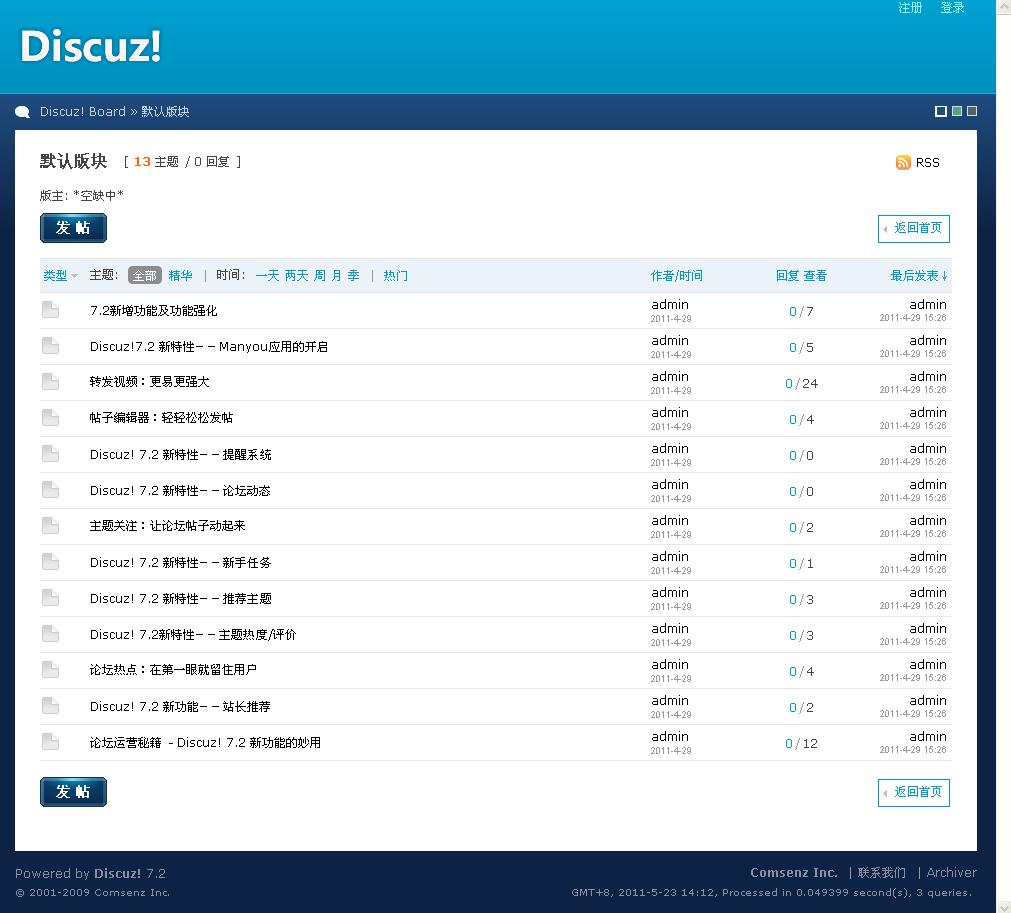
Task: Click the Discuz! link in Powered by footer
Action: [x=117, y=874]
